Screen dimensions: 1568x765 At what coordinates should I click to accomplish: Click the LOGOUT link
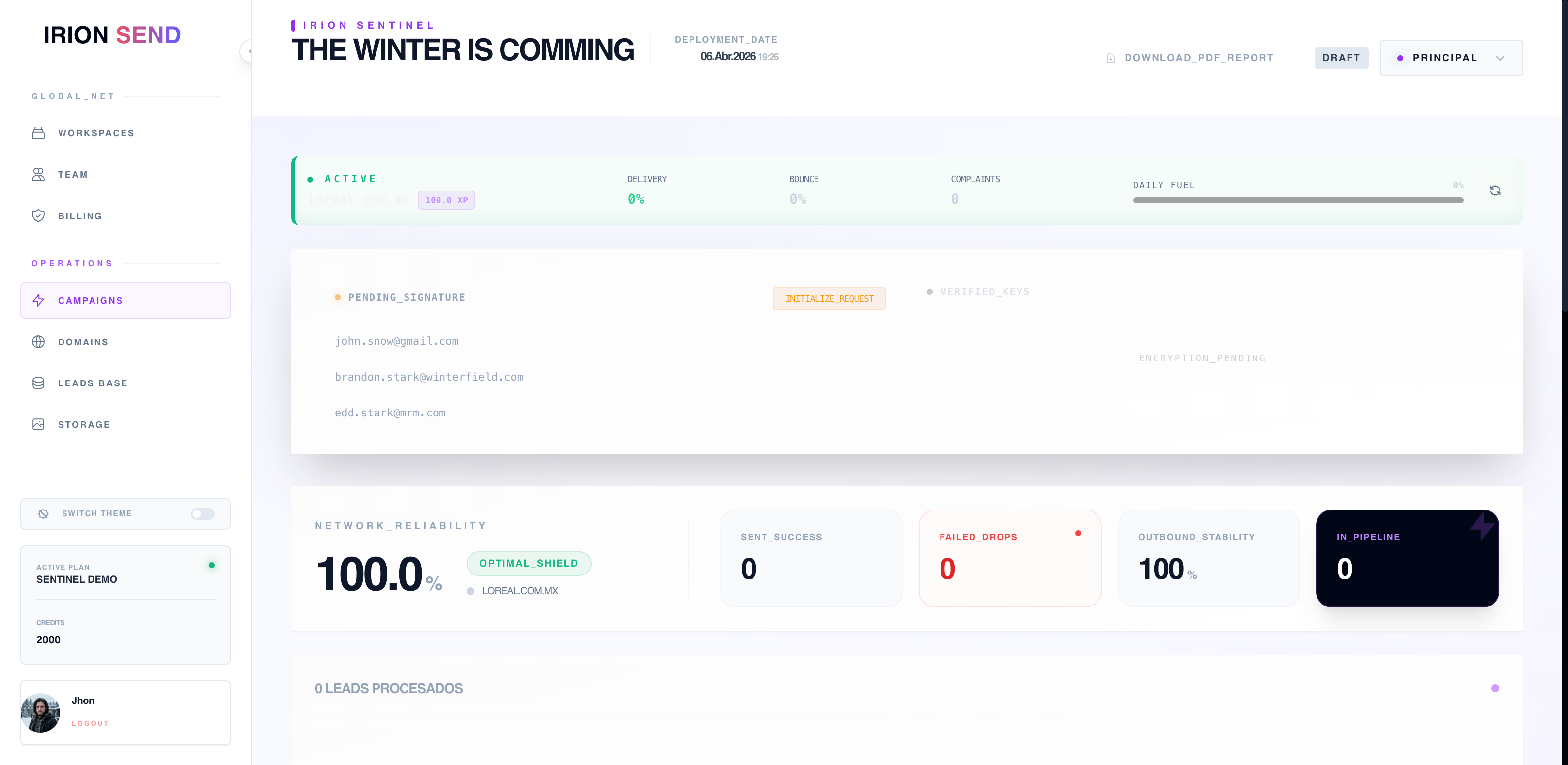click(90, 723)
